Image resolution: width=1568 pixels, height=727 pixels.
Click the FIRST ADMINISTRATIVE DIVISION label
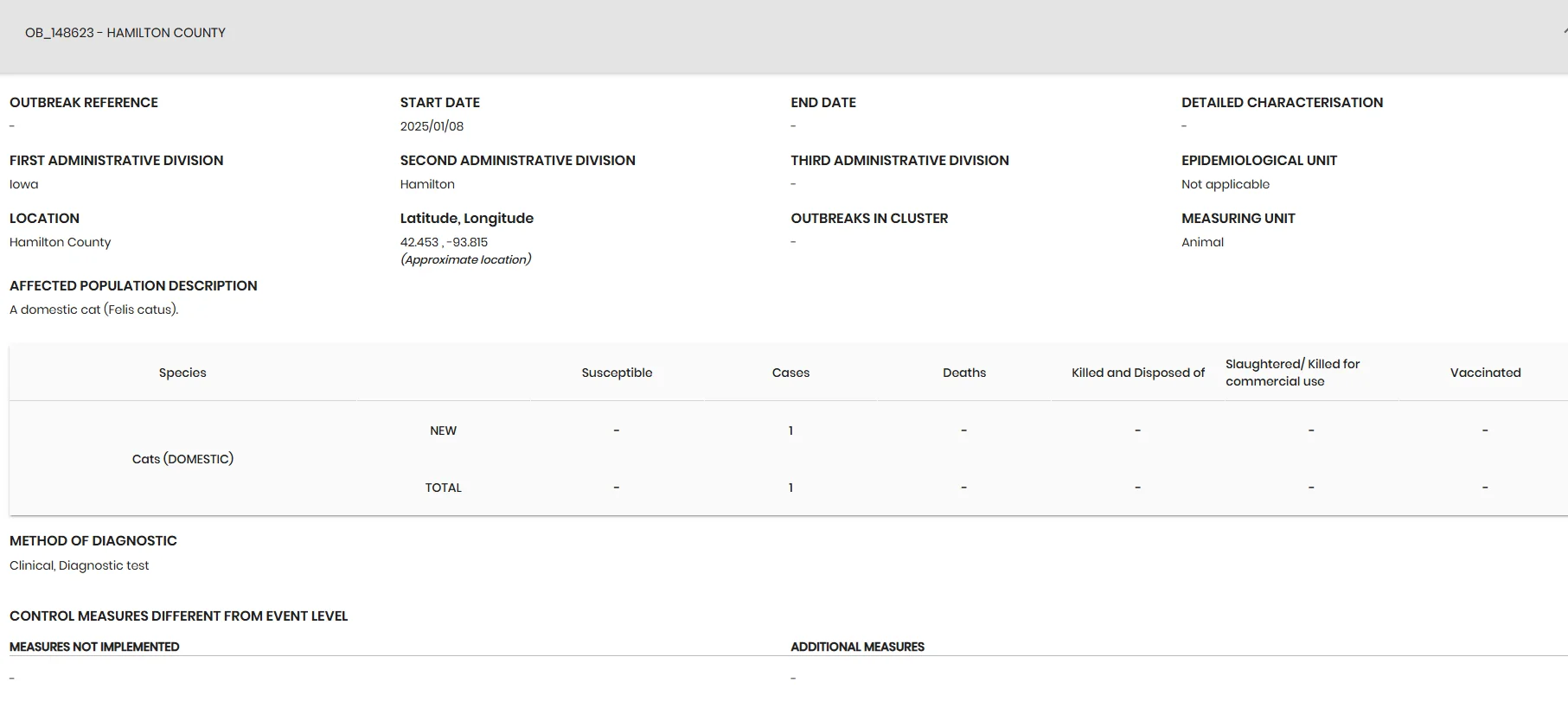click(117, 160)
